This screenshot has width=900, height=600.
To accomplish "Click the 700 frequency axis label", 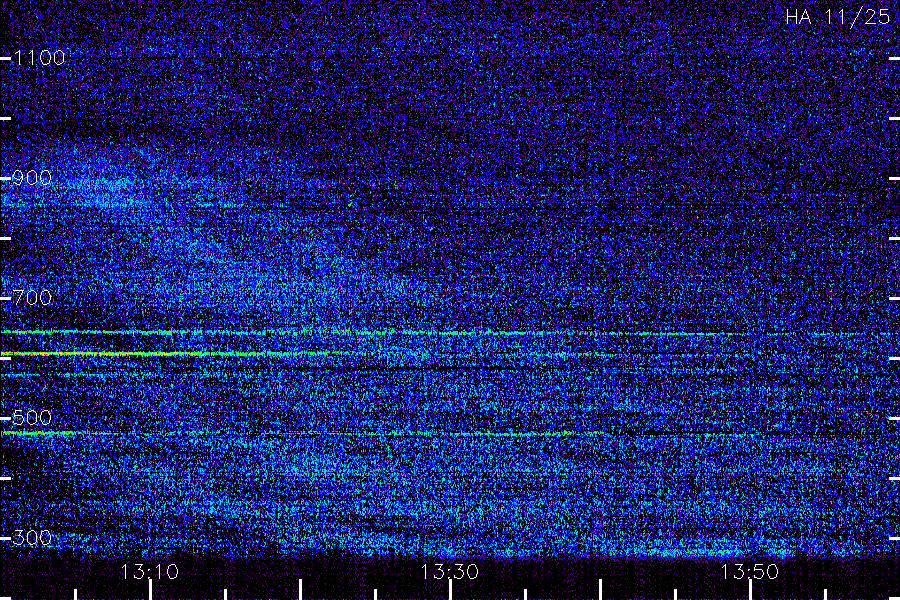I will pyautogui.click(x=32, y=298).
